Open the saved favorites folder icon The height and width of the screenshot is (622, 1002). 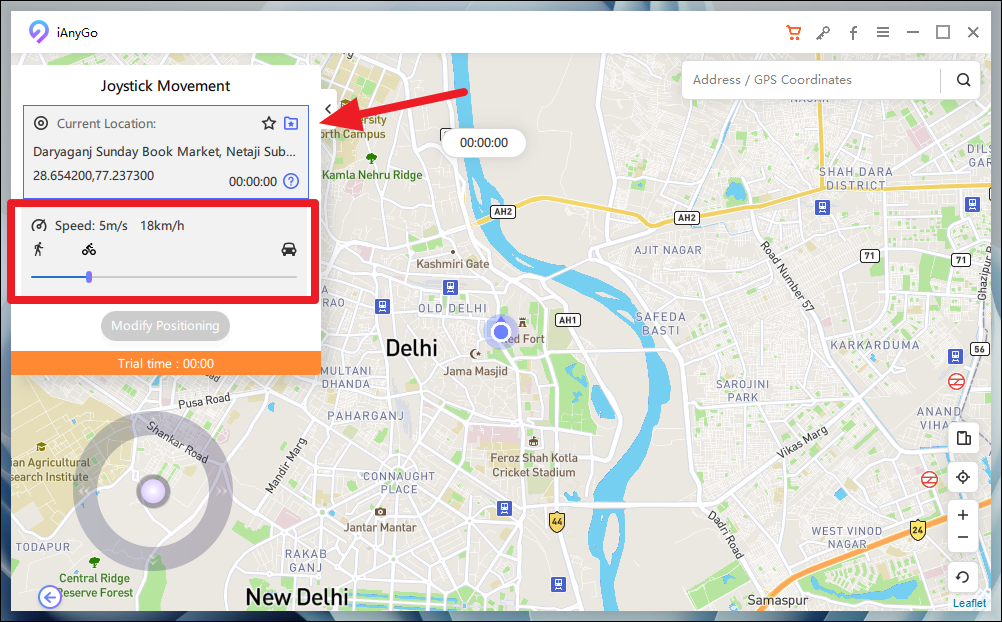(291, 123)
